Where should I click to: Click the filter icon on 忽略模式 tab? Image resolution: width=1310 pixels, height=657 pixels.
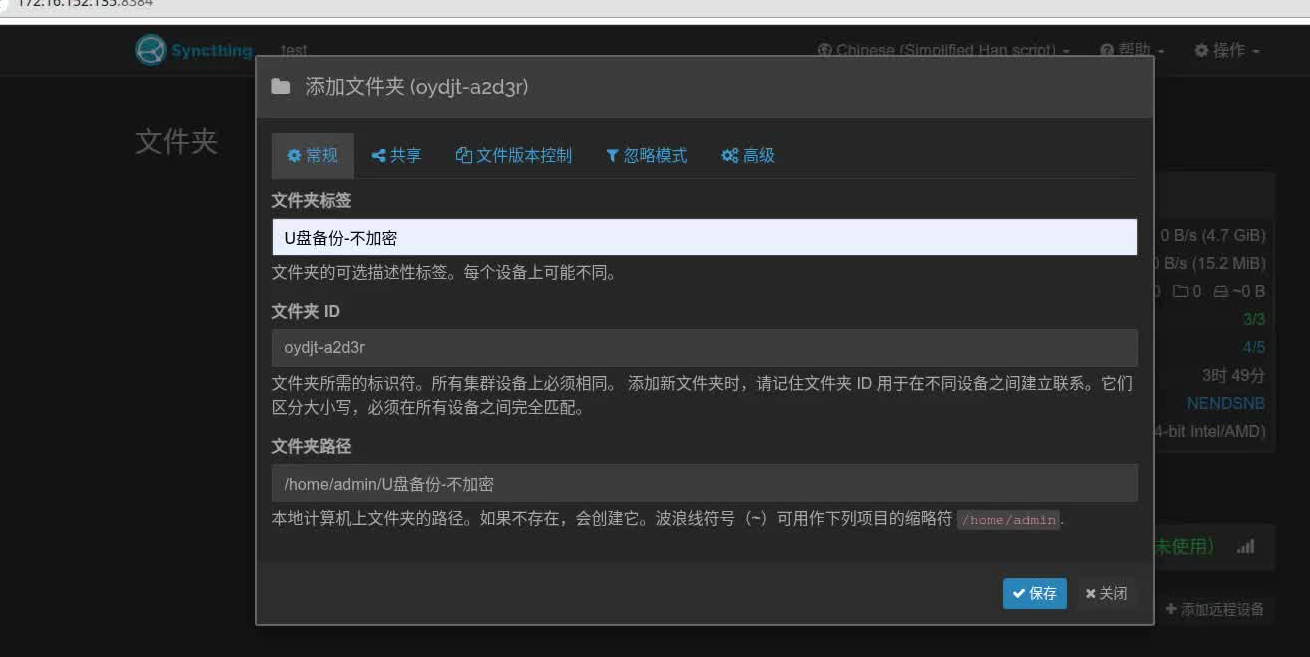613,155
